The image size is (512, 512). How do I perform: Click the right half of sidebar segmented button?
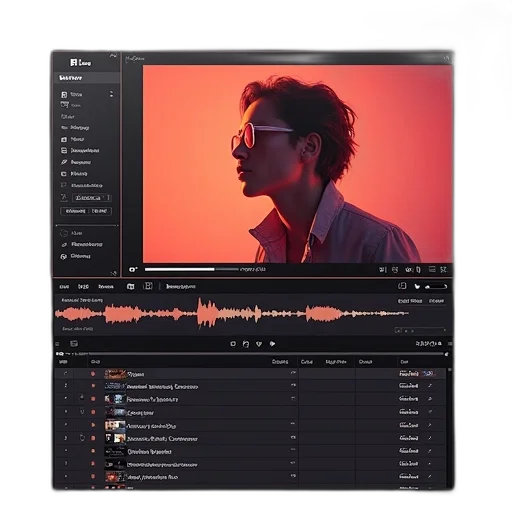pyautogui.click(x=100, y=211)
